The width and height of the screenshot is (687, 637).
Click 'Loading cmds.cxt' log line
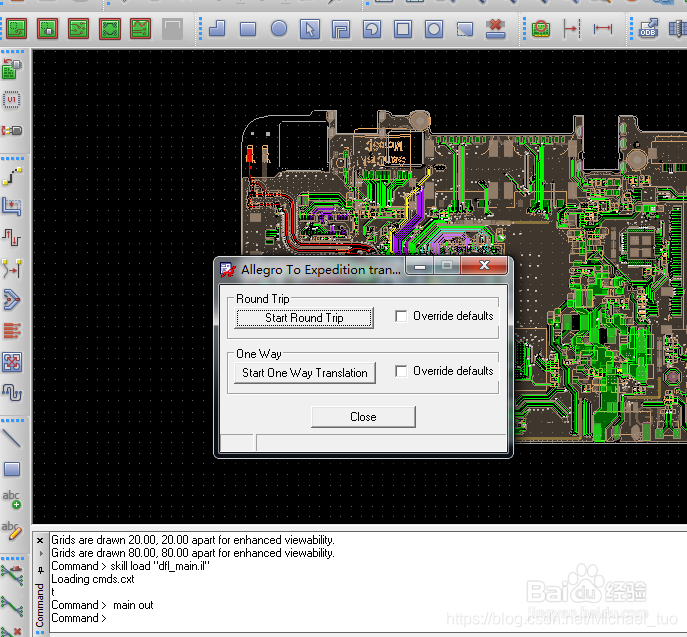pyautogui.click(x=93, y=579)
